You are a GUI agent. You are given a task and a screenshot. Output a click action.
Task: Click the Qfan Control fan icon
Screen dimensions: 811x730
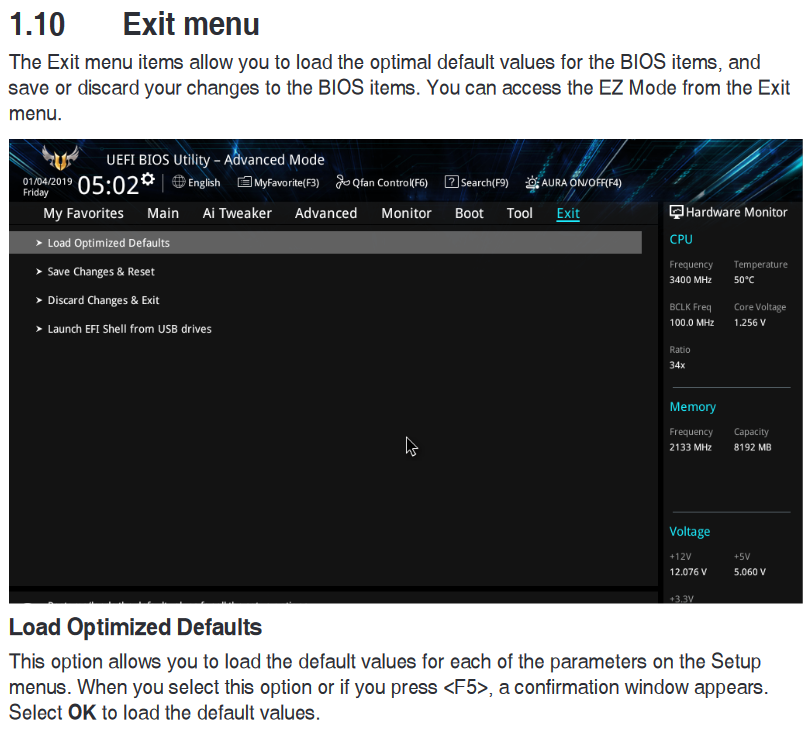click(x=342, y=182)
